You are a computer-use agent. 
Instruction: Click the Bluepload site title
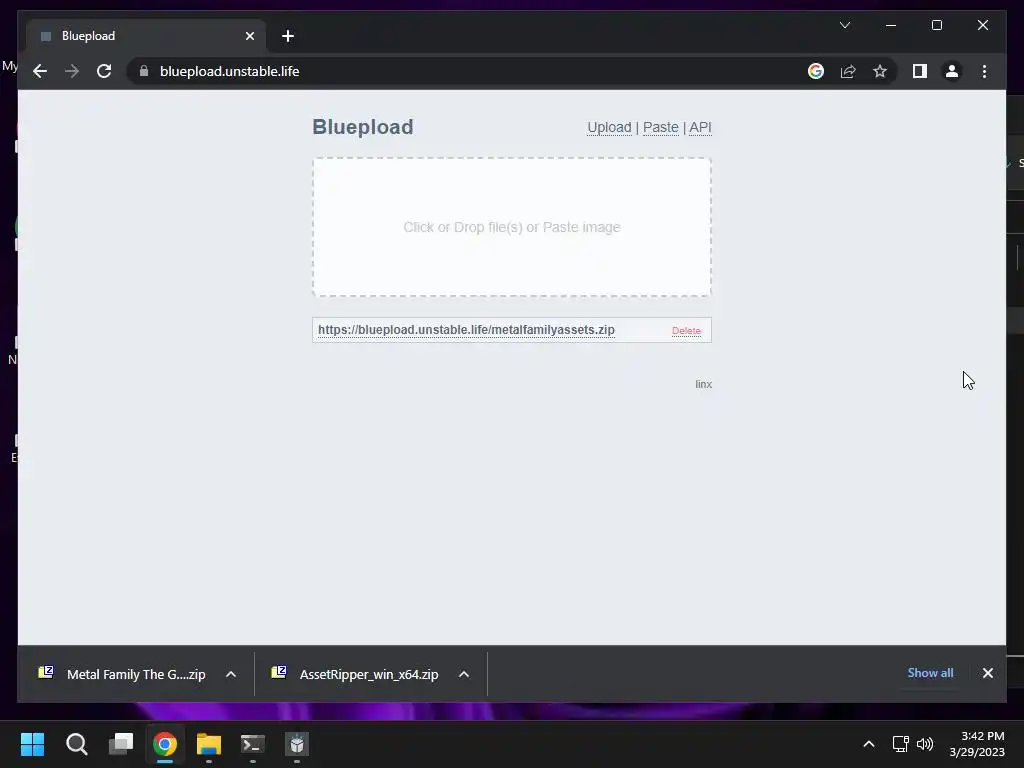tap(362, 127)
